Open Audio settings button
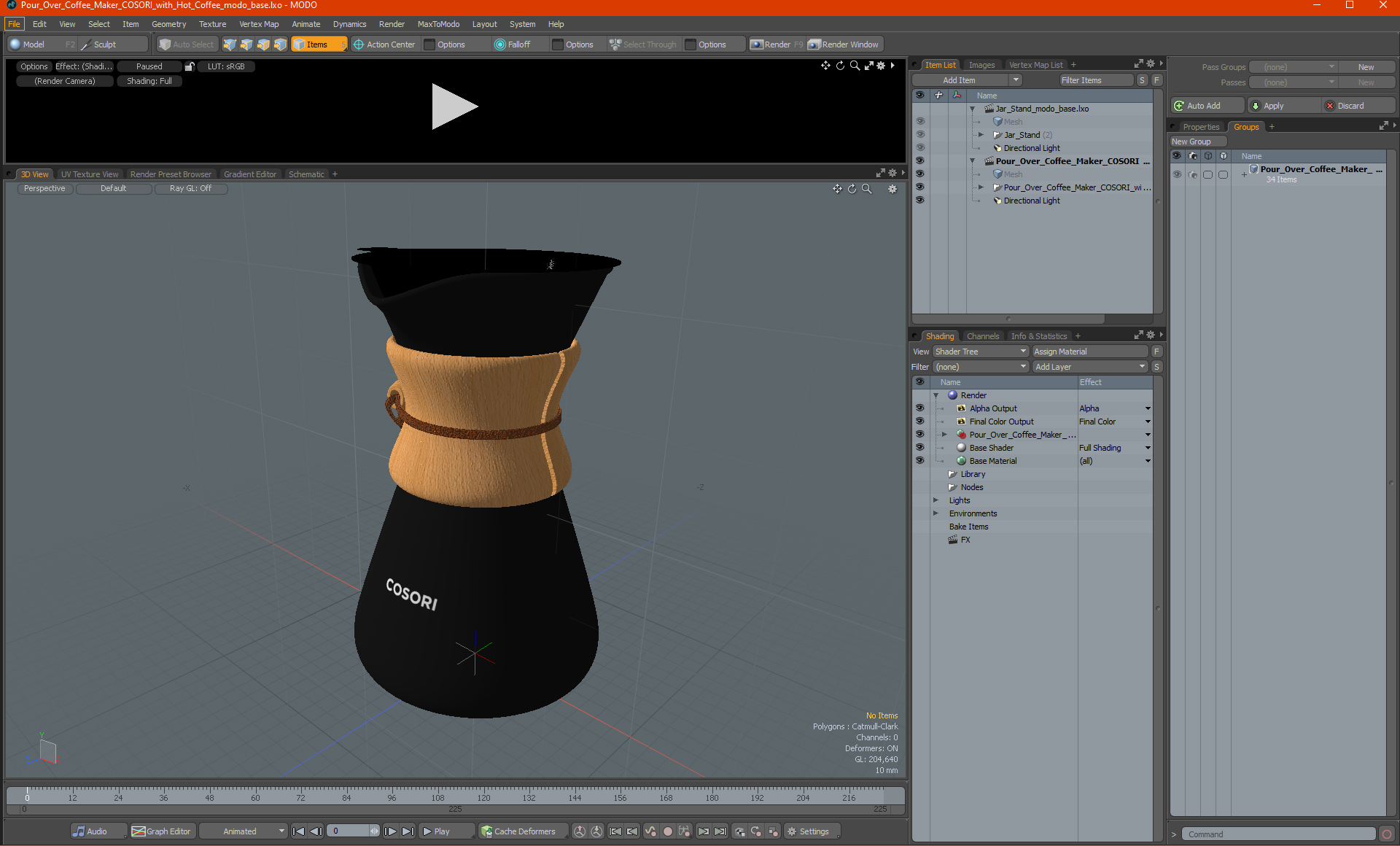This screenshot has height=846, width=1400. (98, 831)
